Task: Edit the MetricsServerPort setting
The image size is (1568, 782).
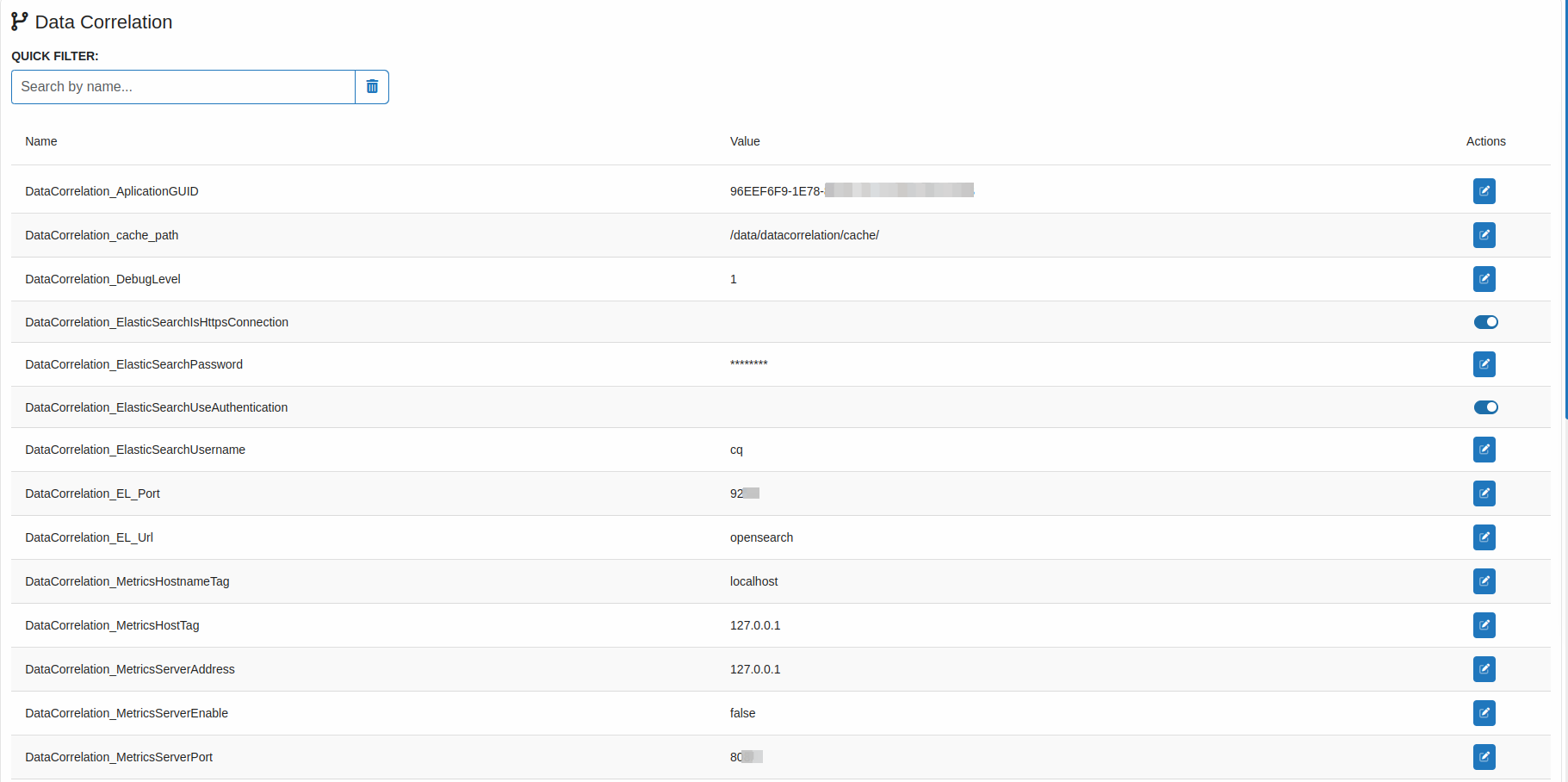Action: pos(1484,757)
